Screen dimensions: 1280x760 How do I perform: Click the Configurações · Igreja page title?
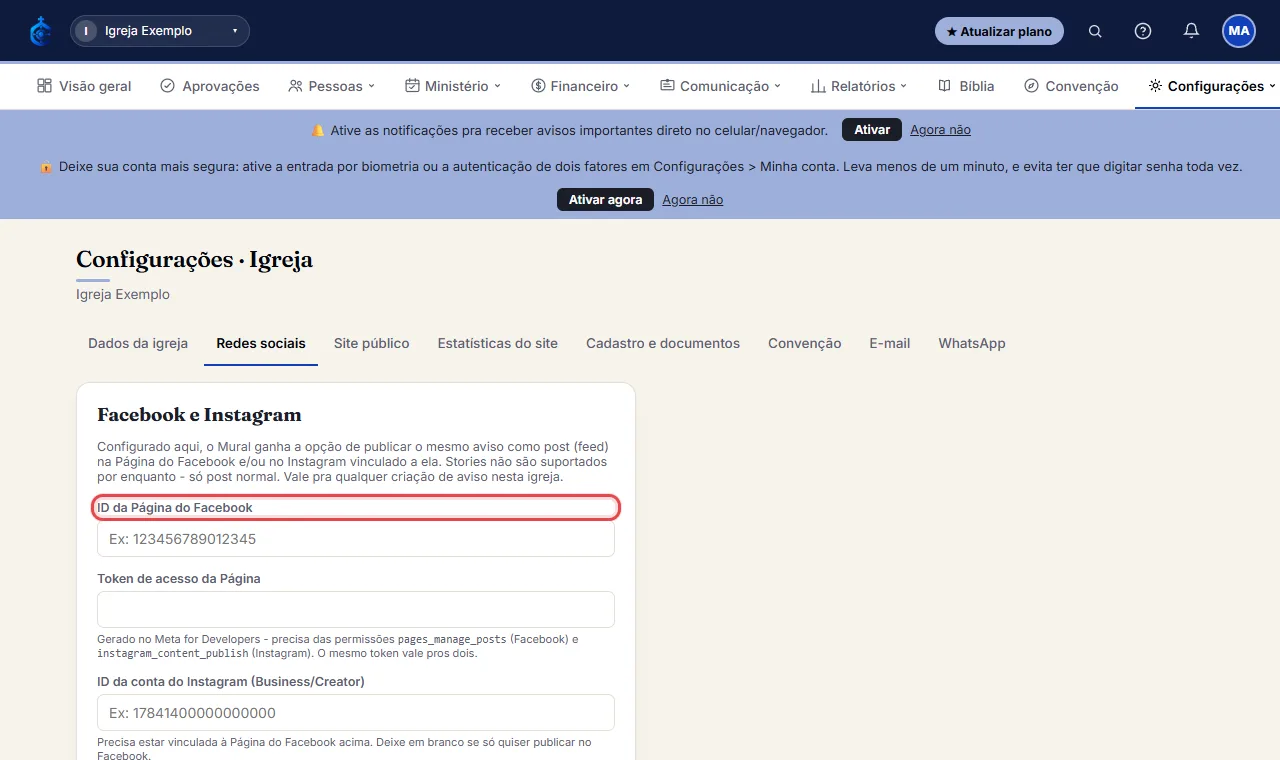click(194, 260)
